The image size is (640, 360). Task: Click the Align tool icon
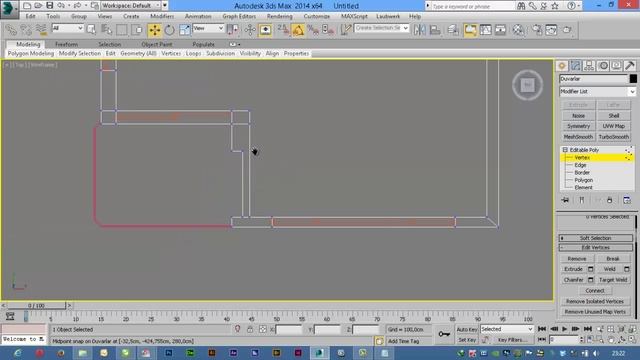click(x=435, y=30)
